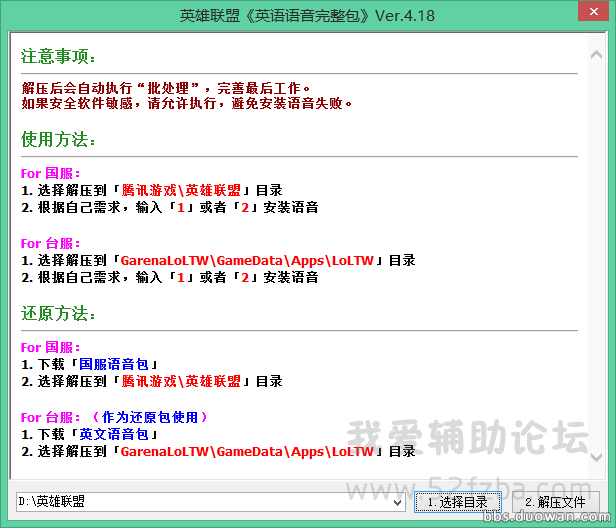Click 'For 台服:' under 使用方法
616x528 pixels.
(51, 243)
